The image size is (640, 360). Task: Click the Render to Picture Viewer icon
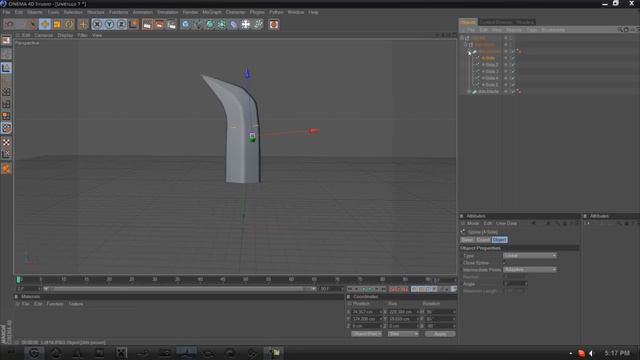click(x=160, y=24)
